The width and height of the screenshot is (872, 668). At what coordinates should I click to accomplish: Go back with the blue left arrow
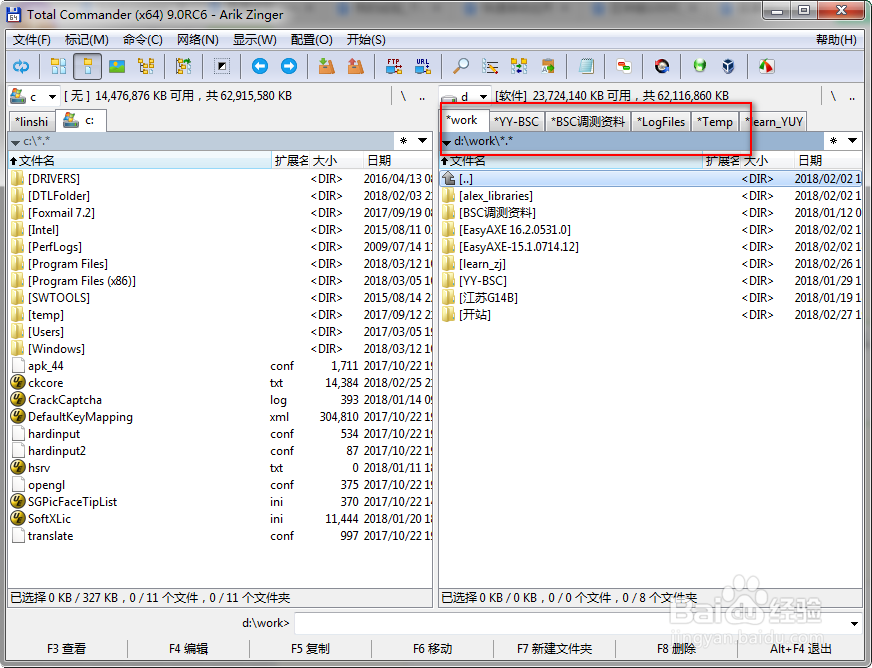tap(260, 67)
